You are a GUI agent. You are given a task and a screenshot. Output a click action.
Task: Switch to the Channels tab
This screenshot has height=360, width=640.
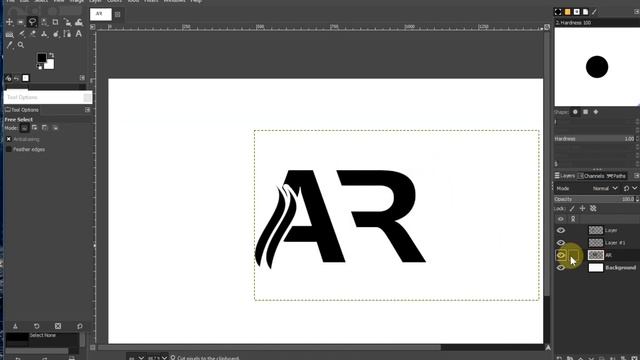[x=591, y=176]
